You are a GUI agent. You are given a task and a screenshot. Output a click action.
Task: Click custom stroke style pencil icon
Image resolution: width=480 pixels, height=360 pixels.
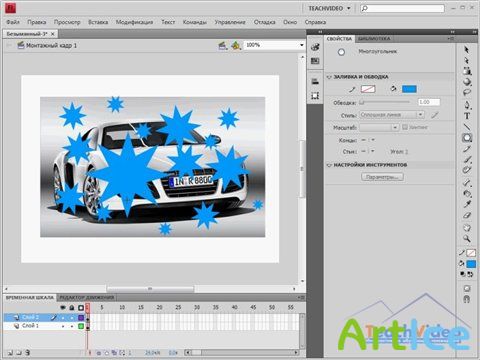point(435,115)
